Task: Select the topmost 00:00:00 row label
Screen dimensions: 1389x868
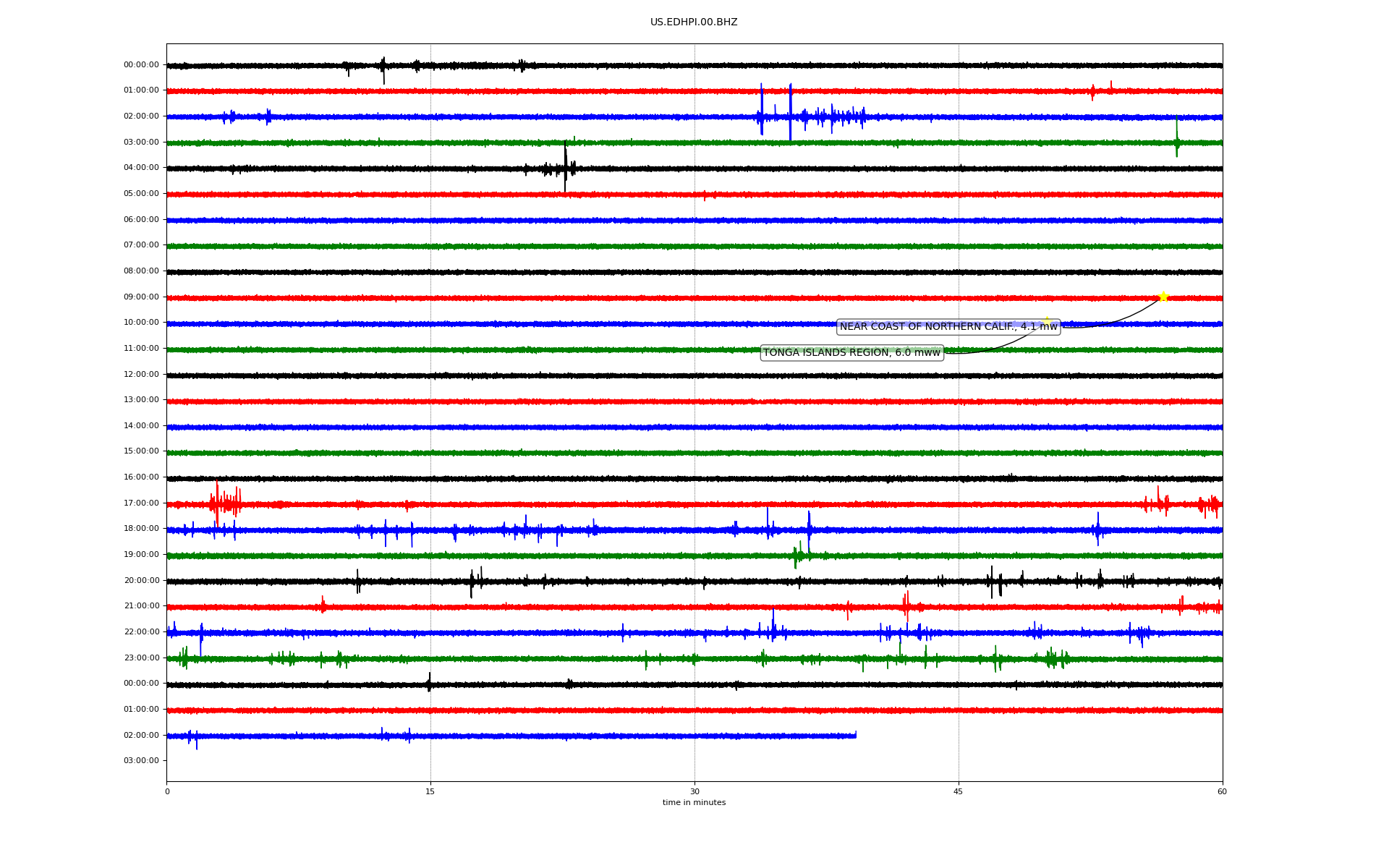Action: click(141, 65)
